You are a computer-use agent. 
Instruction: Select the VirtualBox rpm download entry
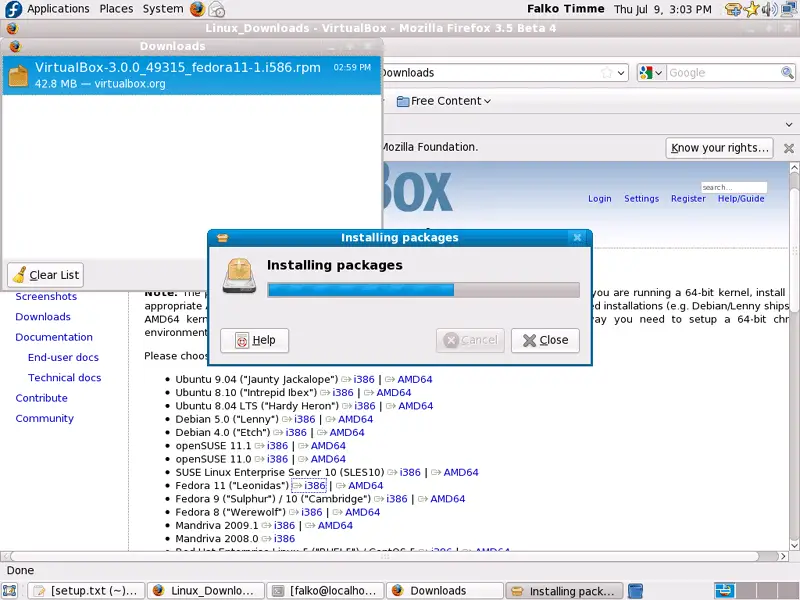[x=192, y=76]
